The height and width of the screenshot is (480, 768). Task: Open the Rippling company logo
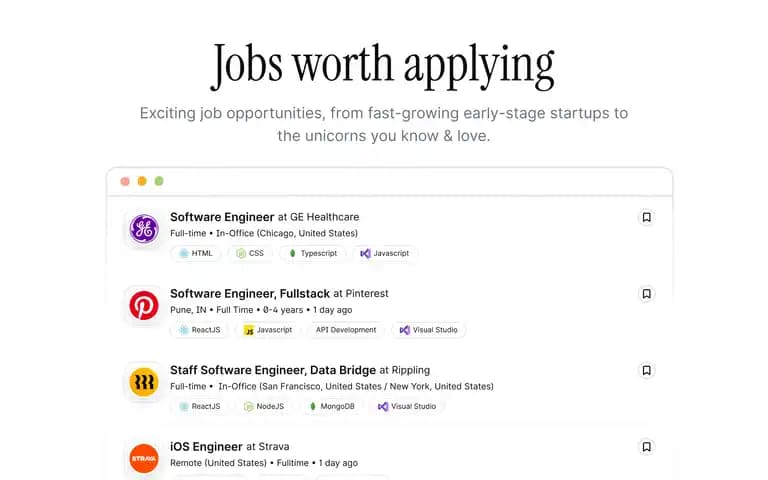(144, 382)
